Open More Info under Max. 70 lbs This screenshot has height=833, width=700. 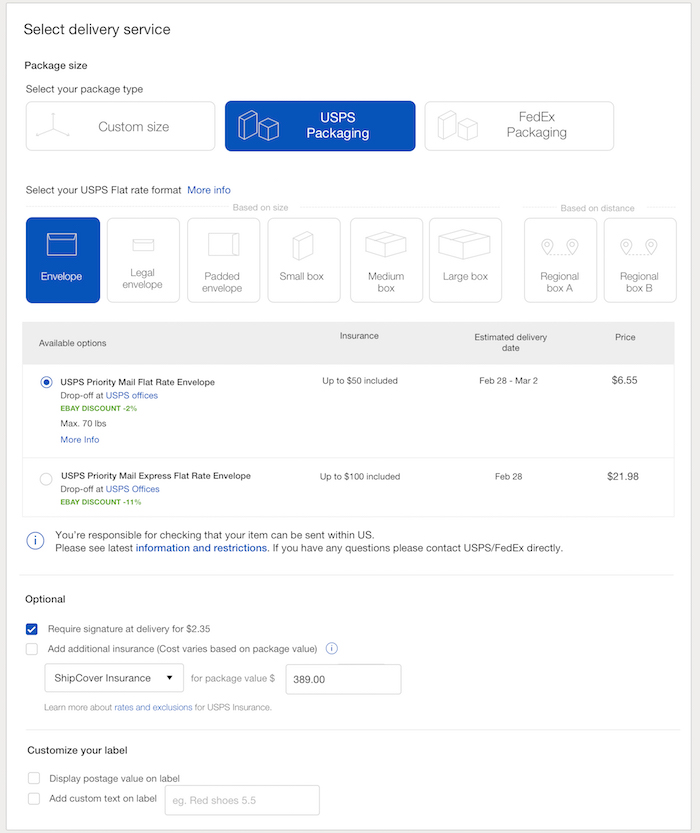80,440
